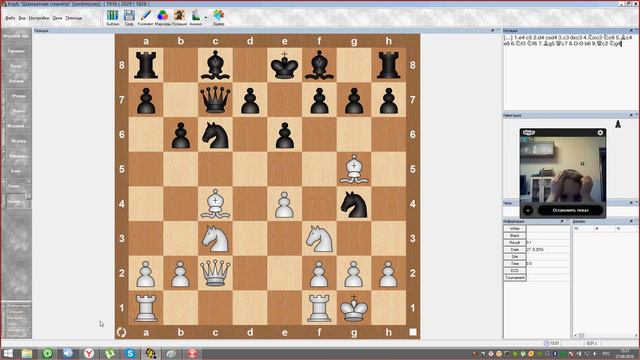This screenshot has width=640, height=360.
Task: Select the black pawn on b6
Action: point(180,135)
